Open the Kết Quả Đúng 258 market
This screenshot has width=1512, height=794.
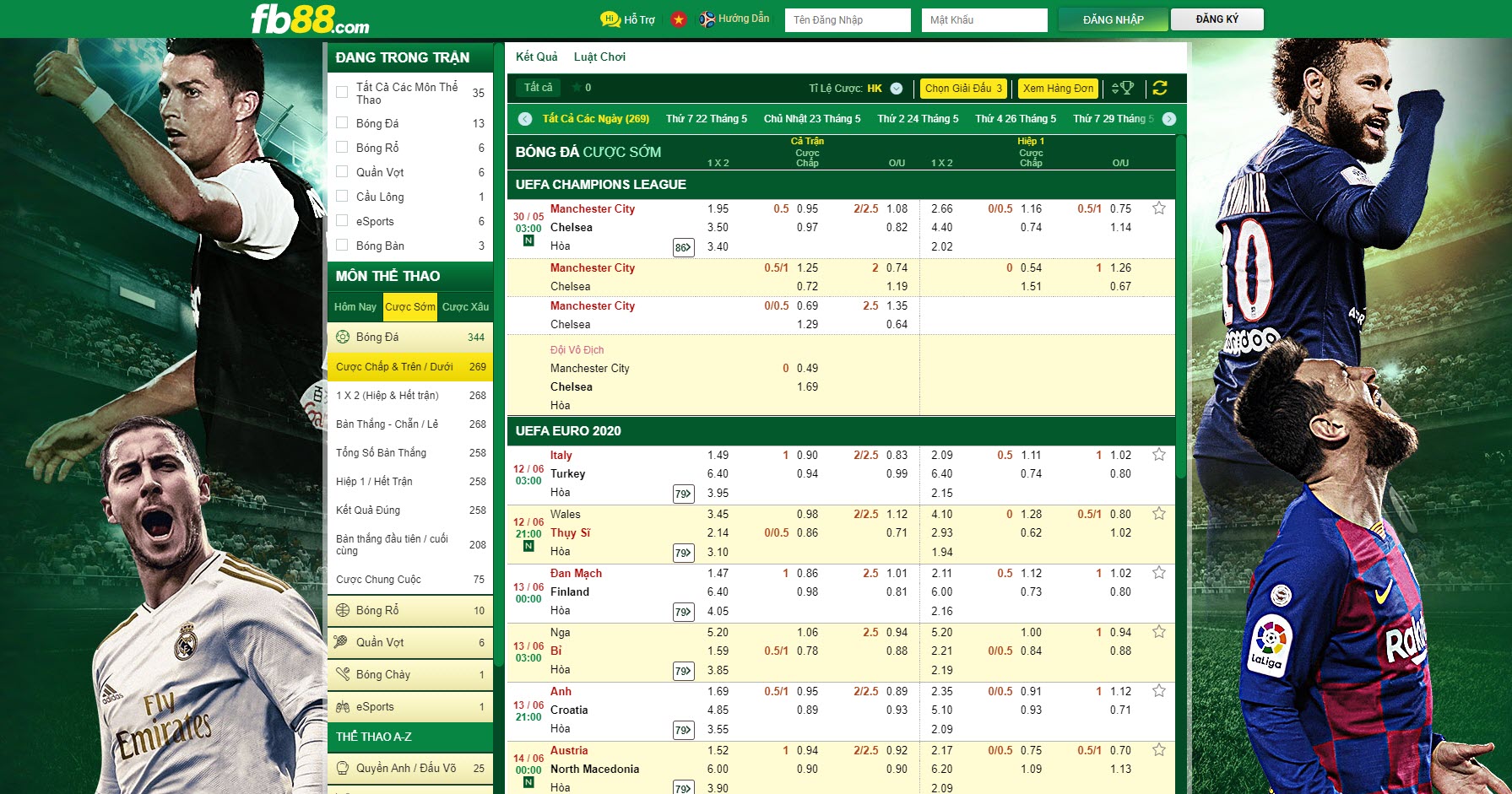[x=410, y=510]
